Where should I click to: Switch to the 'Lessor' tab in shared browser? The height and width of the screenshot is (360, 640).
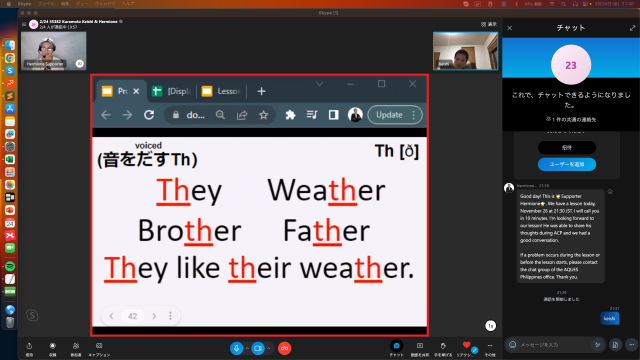[221, 91]
